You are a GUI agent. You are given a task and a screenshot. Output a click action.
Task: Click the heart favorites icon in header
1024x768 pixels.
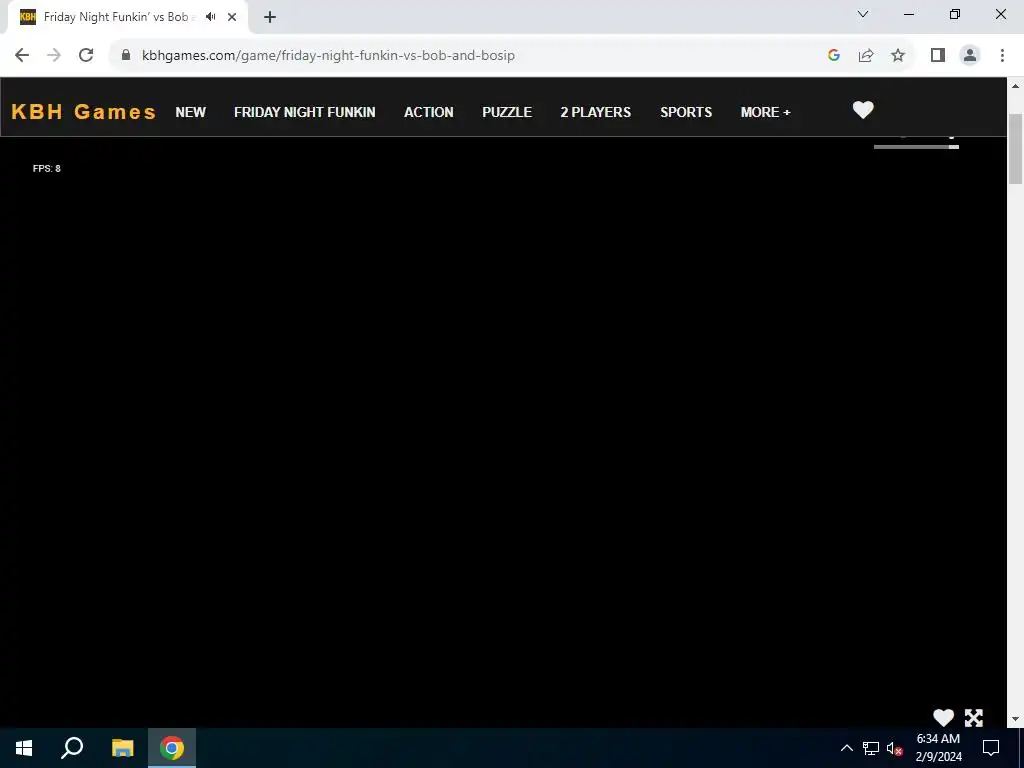[863, 110]
